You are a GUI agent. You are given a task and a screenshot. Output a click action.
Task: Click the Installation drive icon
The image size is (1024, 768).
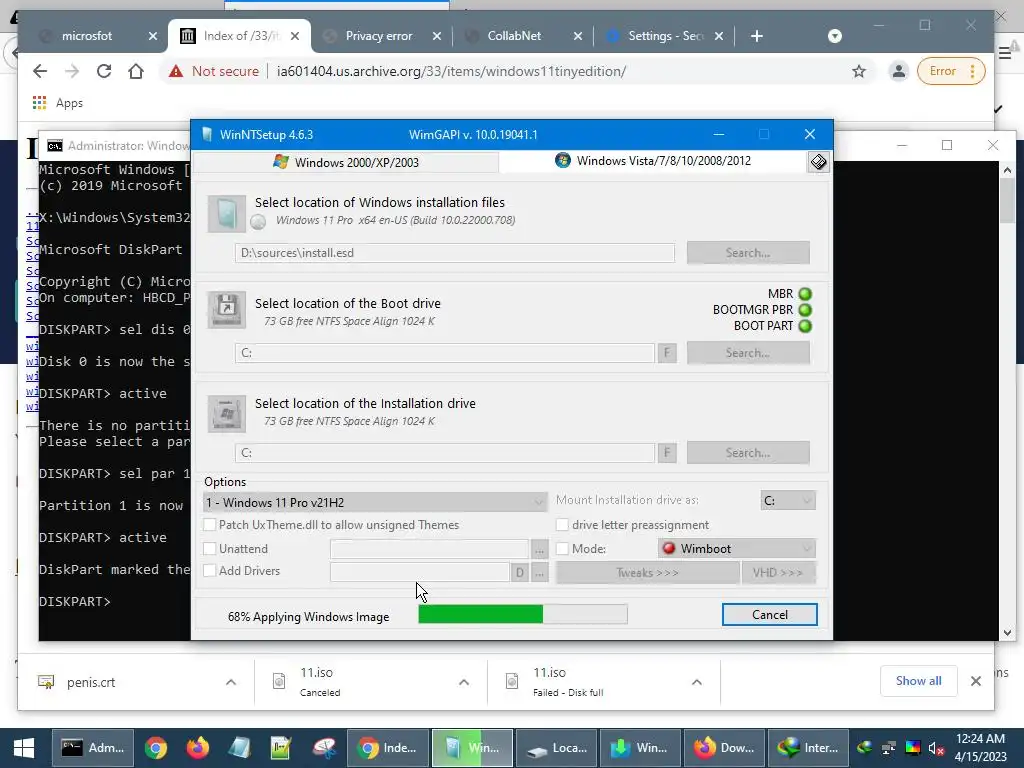click(x=227, y=413)
